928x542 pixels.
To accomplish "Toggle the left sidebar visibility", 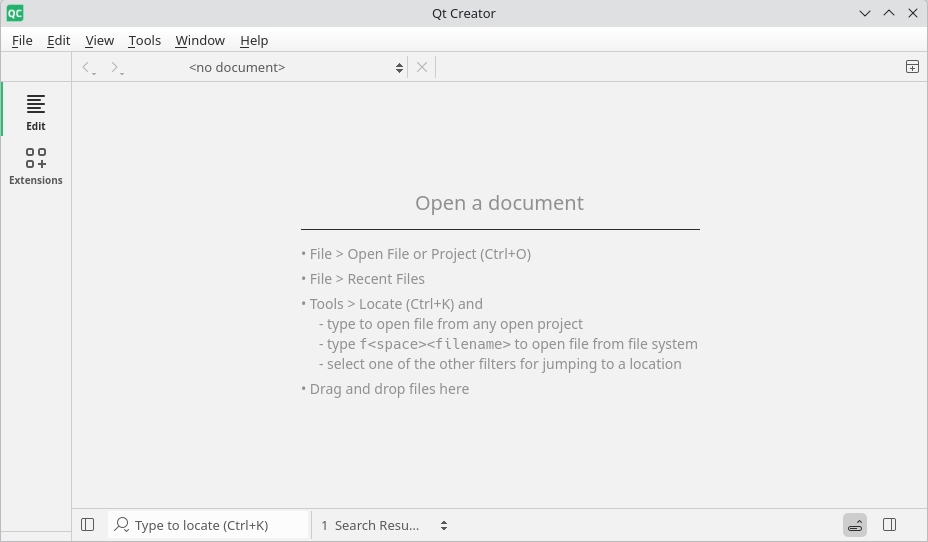I will click(88, 525).
